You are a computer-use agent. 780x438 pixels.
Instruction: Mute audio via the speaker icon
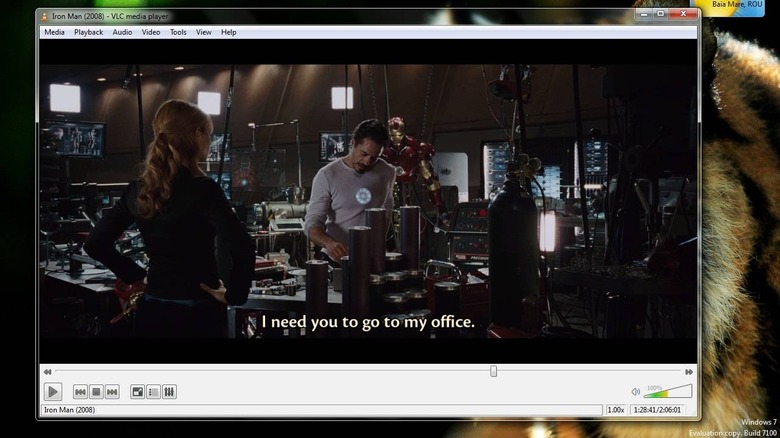click(x=635, y=392)
